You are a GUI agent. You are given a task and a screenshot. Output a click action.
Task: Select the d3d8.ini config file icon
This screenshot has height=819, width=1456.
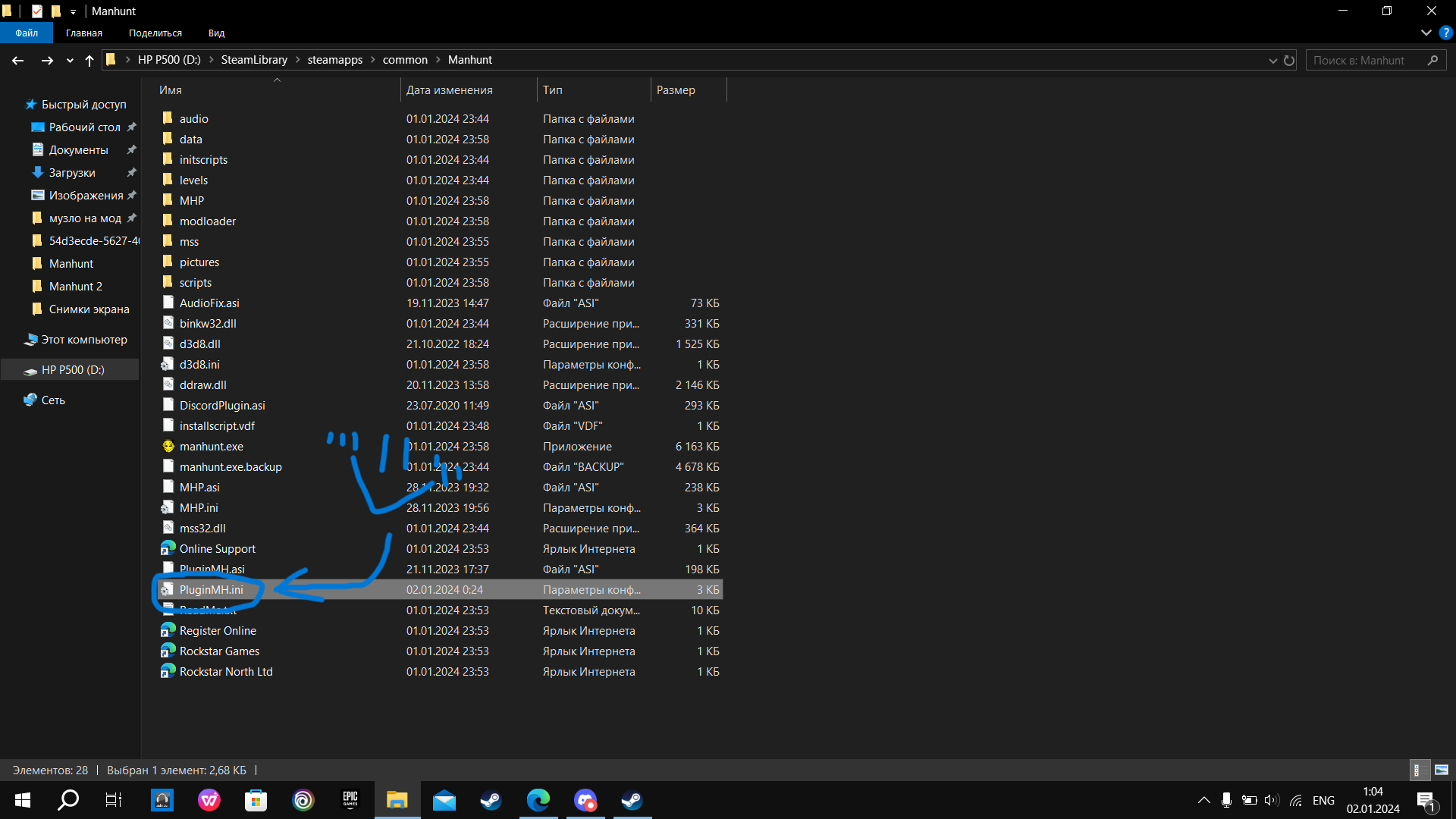(x=168, y=365)
